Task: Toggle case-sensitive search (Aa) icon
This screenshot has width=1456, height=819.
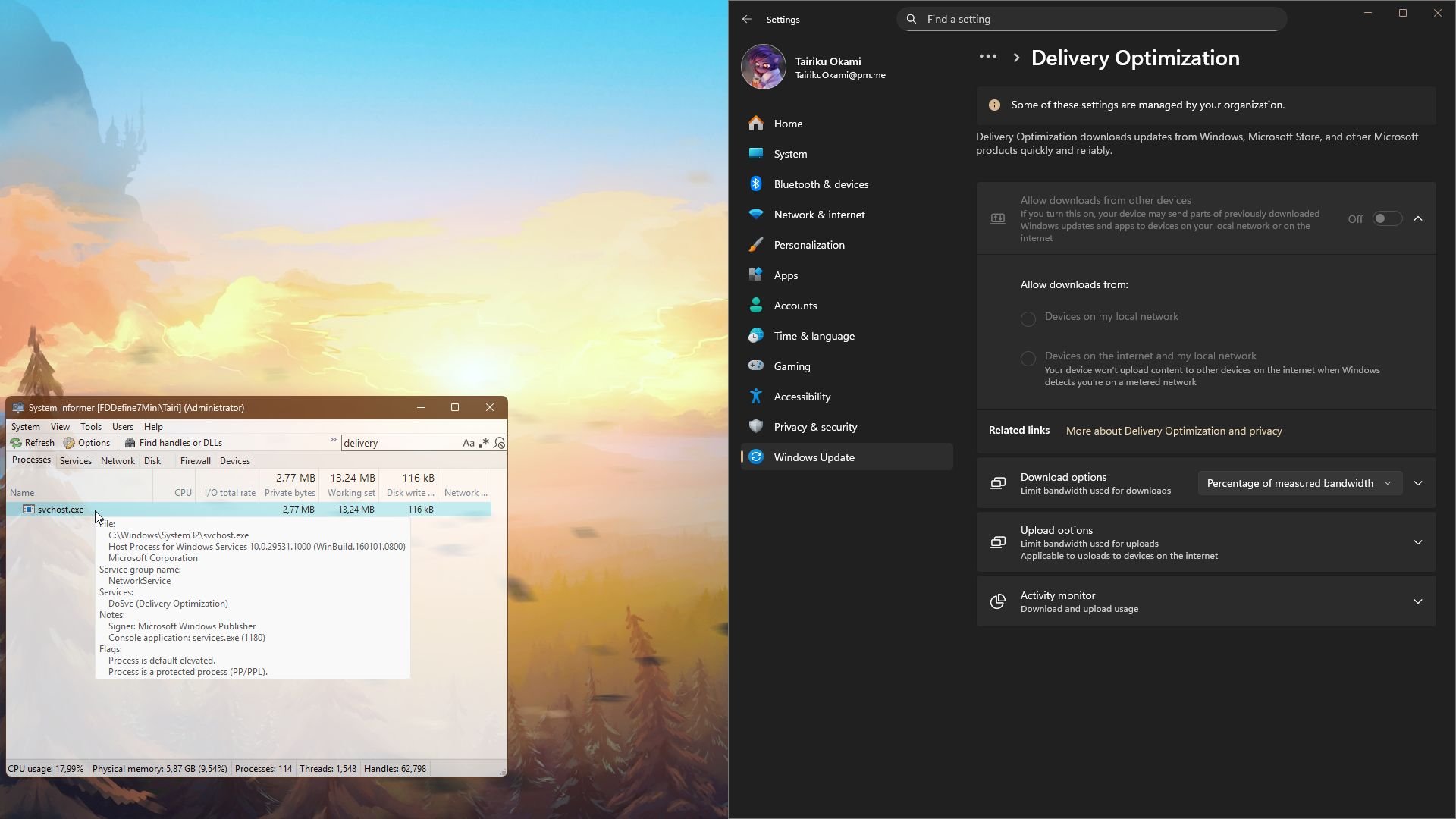Action: (469, 443)
